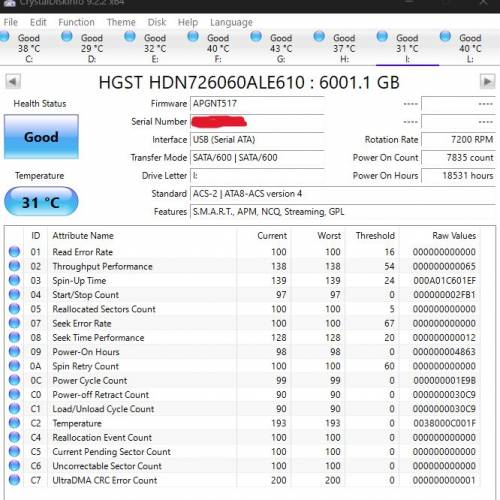Click status orb for Current Pending Sector Count
Screen dimensions: 500x500
tap(14, 452)
